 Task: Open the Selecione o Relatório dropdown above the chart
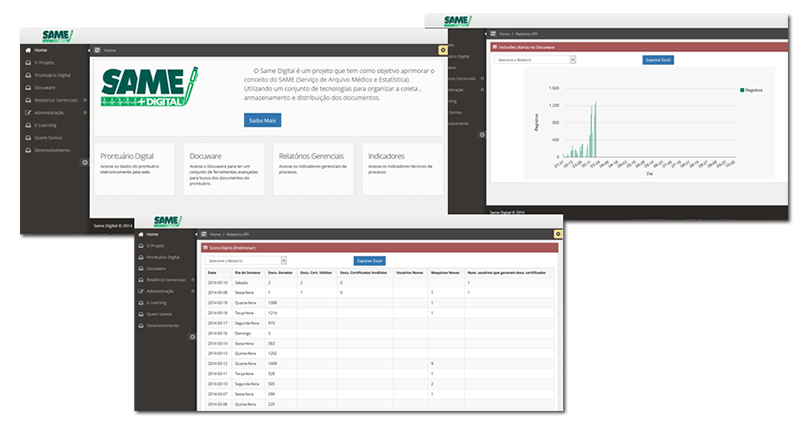coord(535,60)
